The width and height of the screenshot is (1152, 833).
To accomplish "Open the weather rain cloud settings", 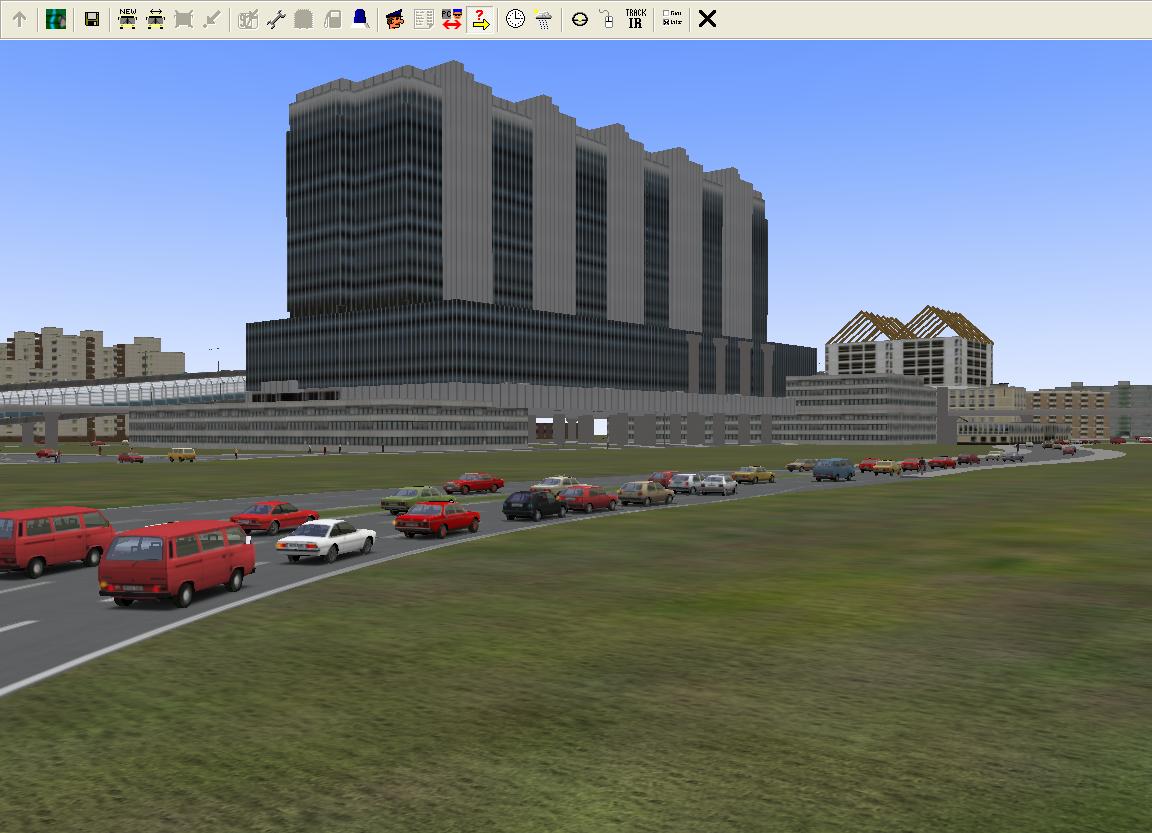I will (544, 19).
